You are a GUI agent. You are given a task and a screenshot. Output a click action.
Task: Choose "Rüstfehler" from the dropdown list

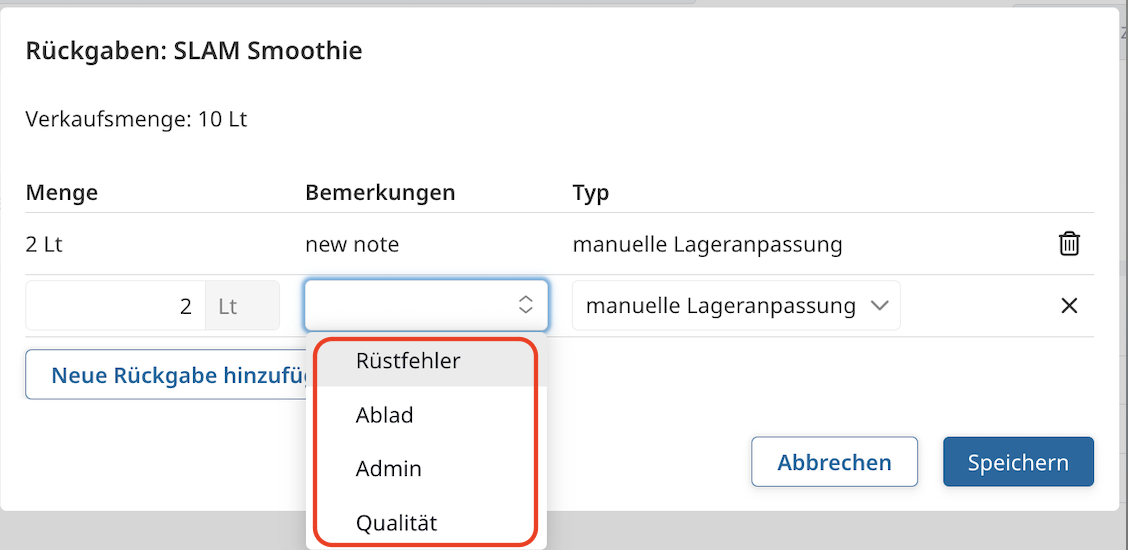click(x=408, y=361)
